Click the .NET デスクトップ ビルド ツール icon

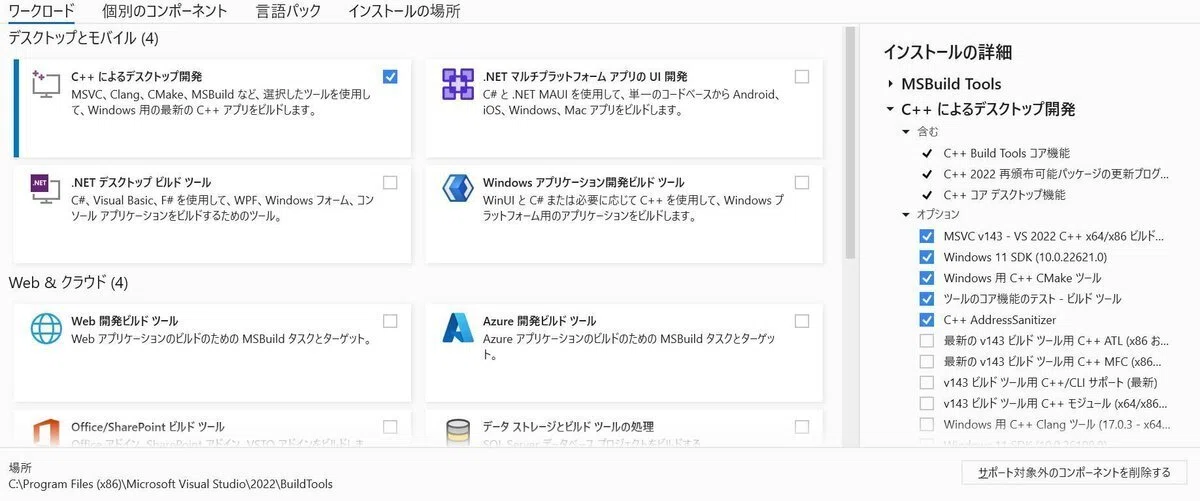pyautogui.click(x=46, y=191)
